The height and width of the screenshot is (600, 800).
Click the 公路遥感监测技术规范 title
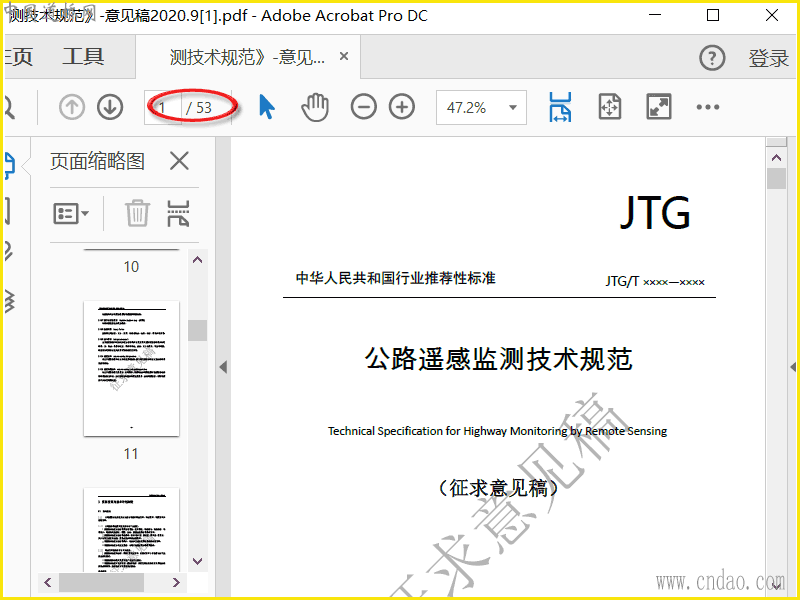pyautogui.click(x=498, y=359)
